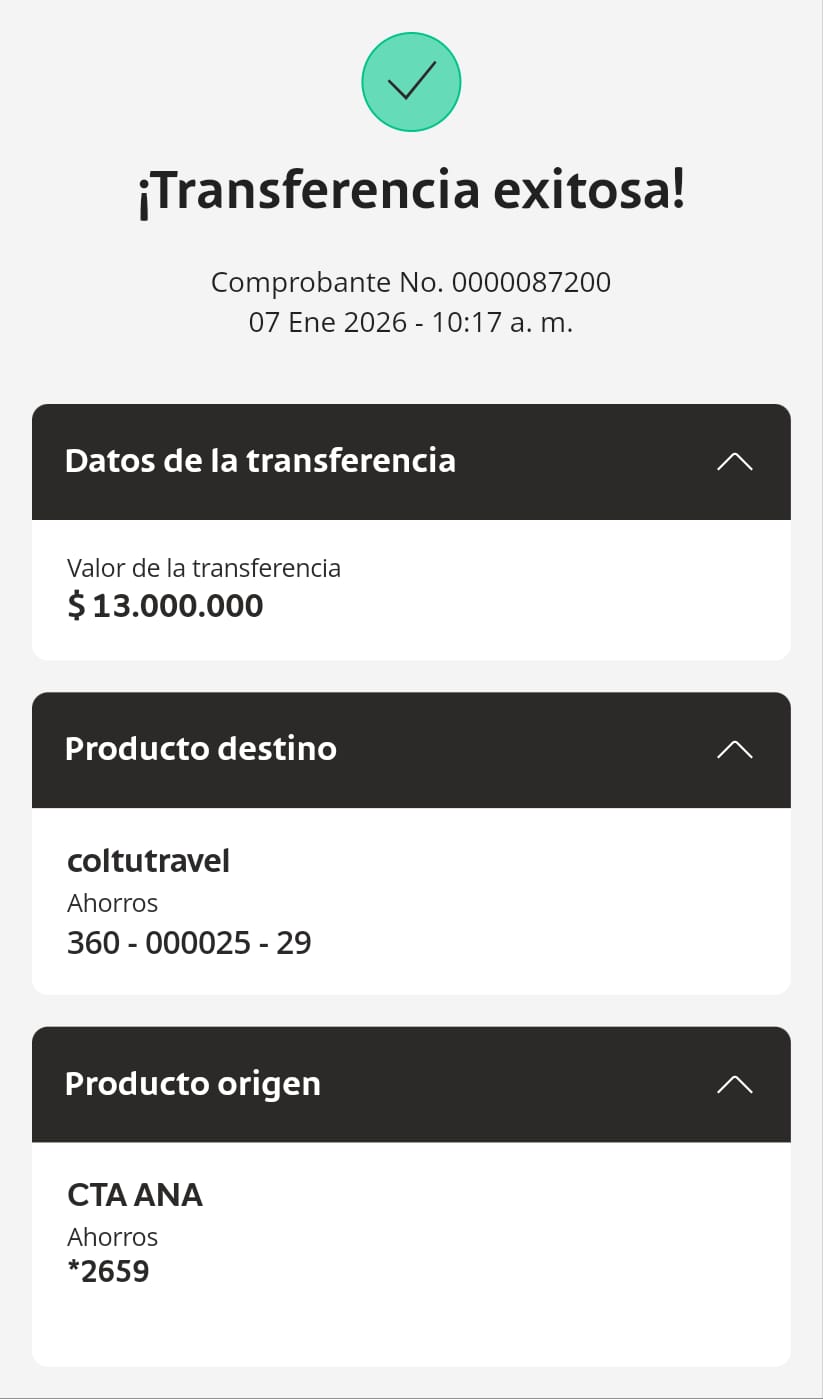
Task: Click the dollar sign before 13.000.000
Action: (x=76, y=606)
